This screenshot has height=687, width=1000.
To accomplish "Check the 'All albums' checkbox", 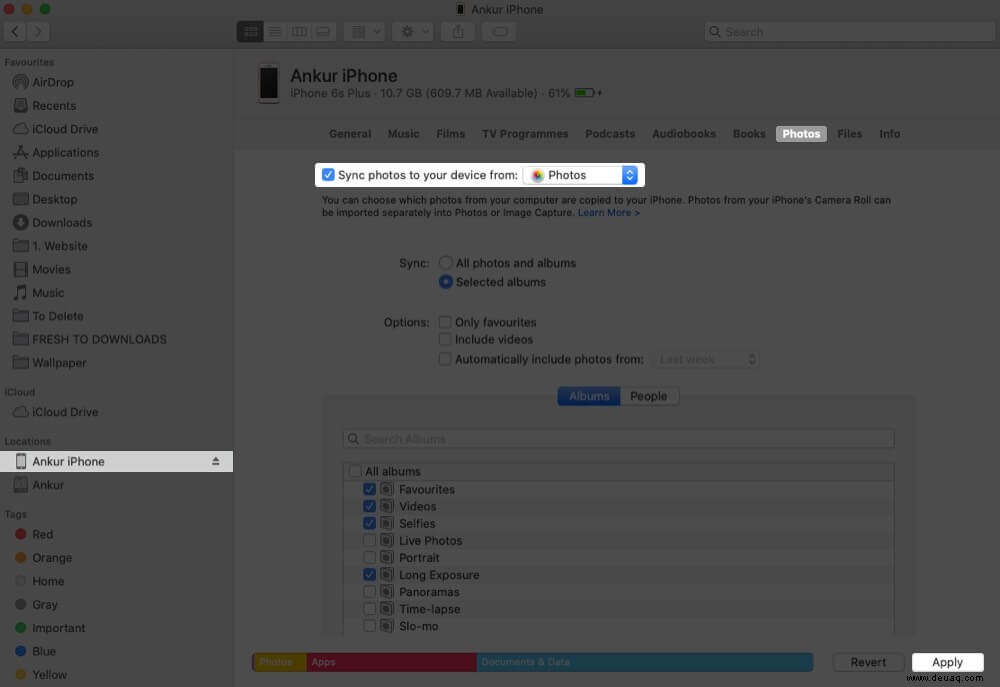I will click(x=355, y=471).
